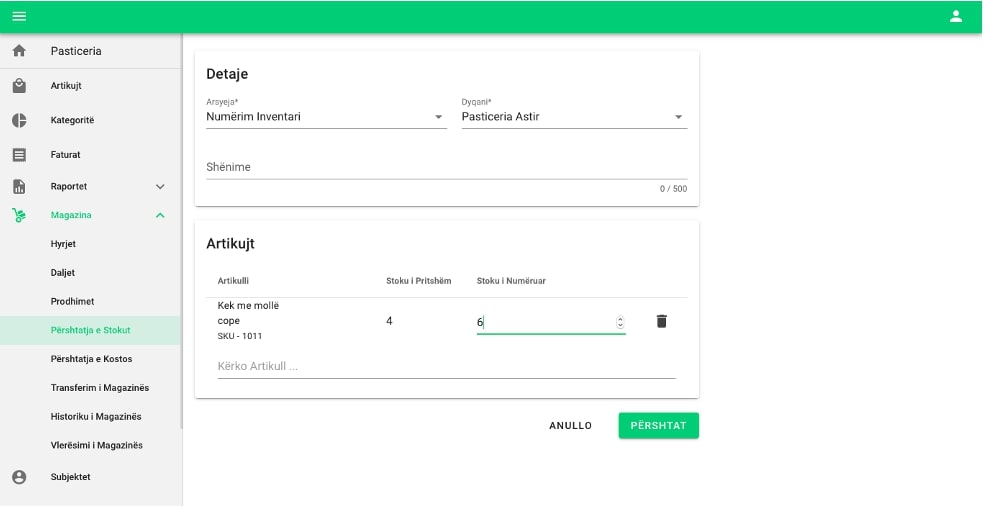Click the Raportet report icon
The height and width of the screenshot is (528, 983).
coord(19,187)
